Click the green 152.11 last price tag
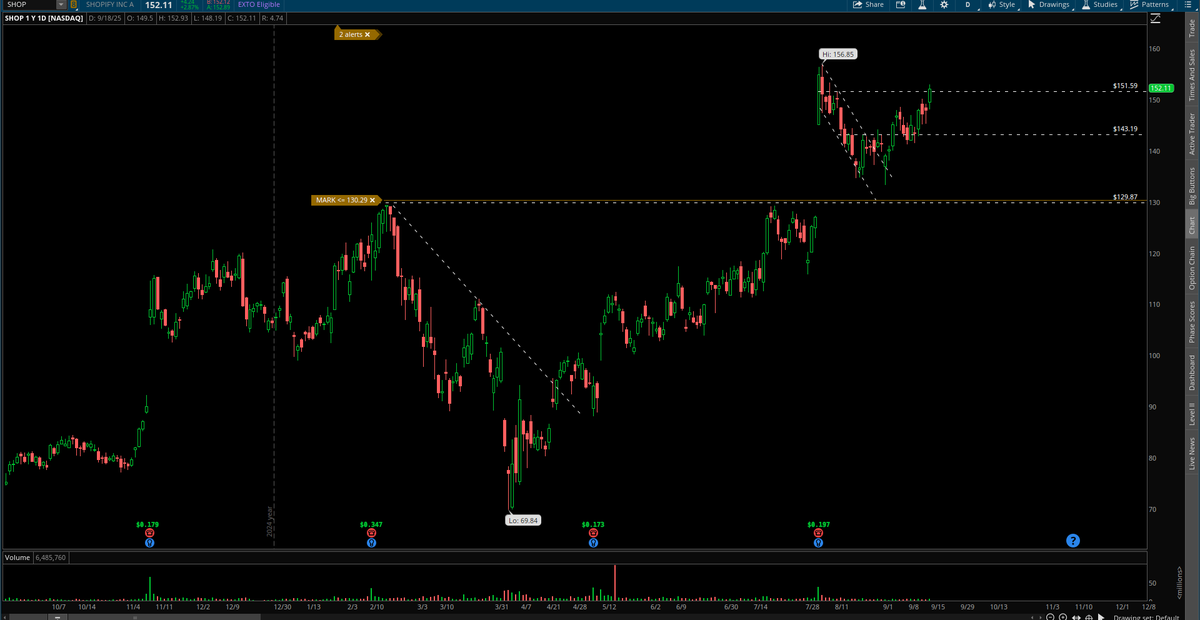Screen dimensions: 1200x620 pyautogui.click(x=1160, y=89)
